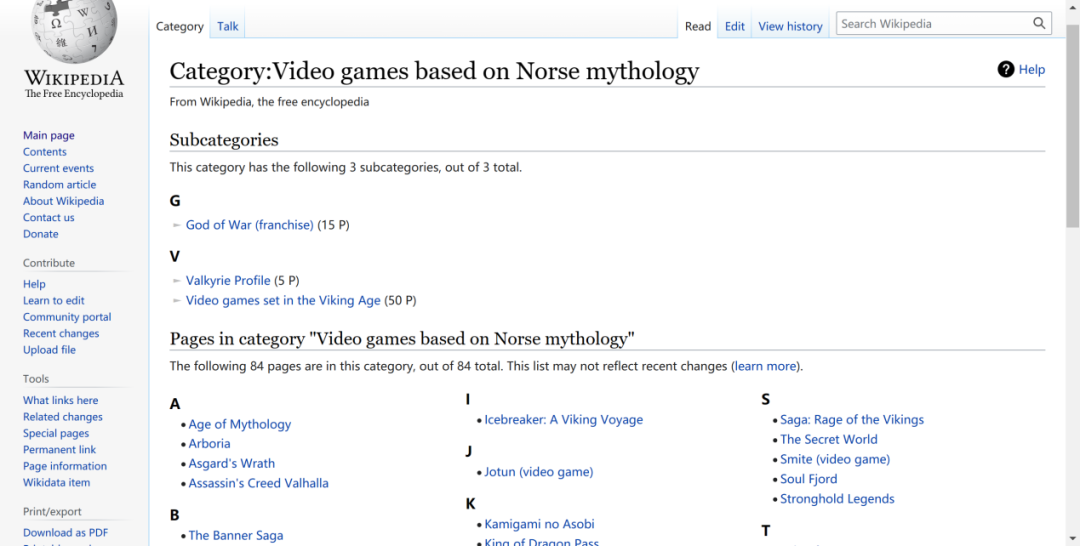This screenshot has width=1080, height=546.
Task: Click the Help question mark icon
Action: pos(1006,69)
